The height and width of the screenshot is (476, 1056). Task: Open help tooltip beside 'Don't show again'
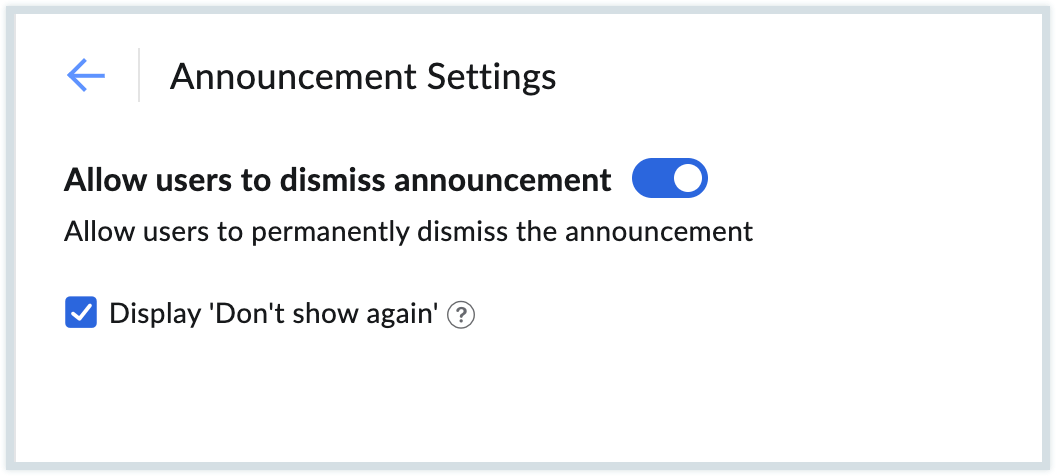(461, 314)
